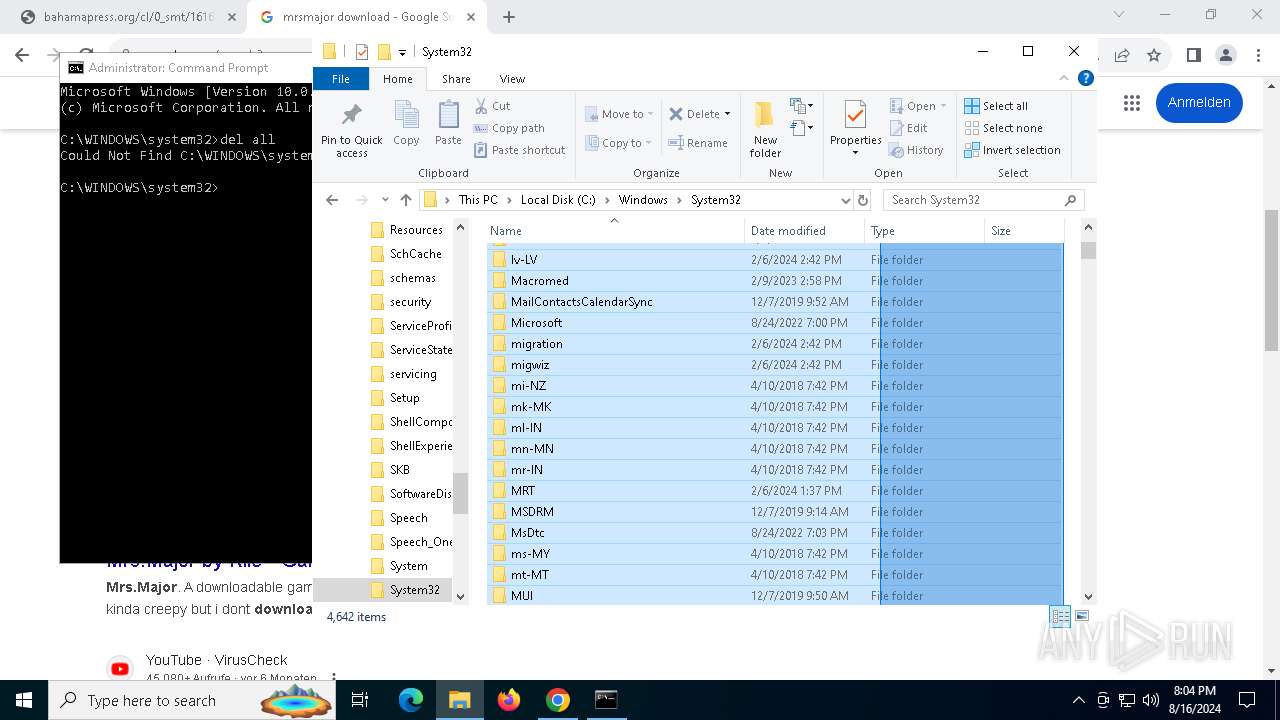The width and height of the screenshot is (1280, 720).
Task: Click the Copy ribbon icon
Action: pyautogui.click(x=406, y=124)
